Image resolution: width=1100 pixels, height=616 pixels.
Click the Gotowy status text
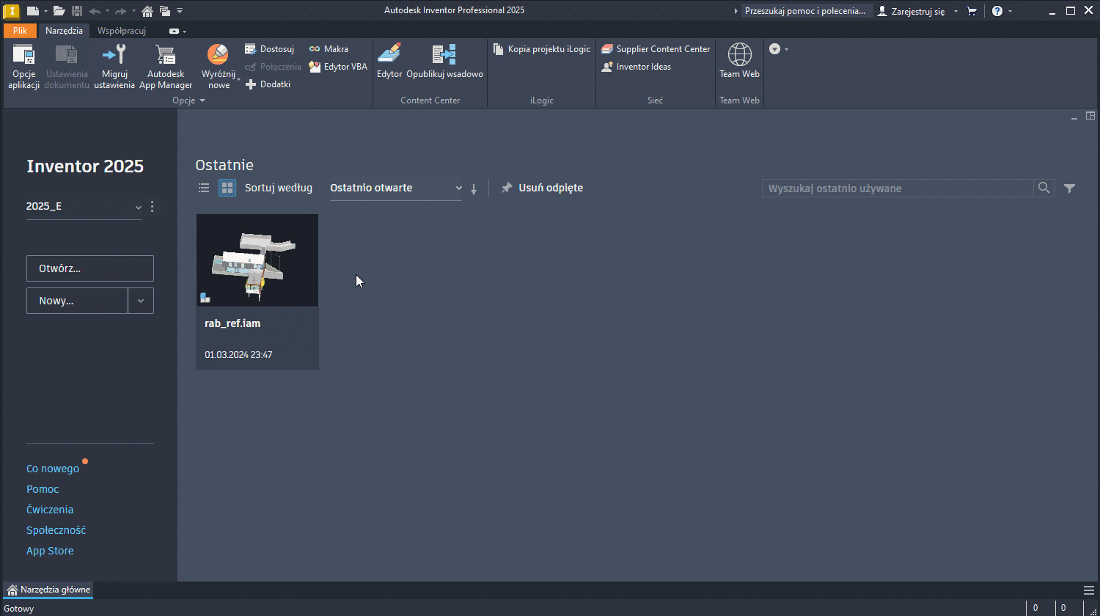19,609
